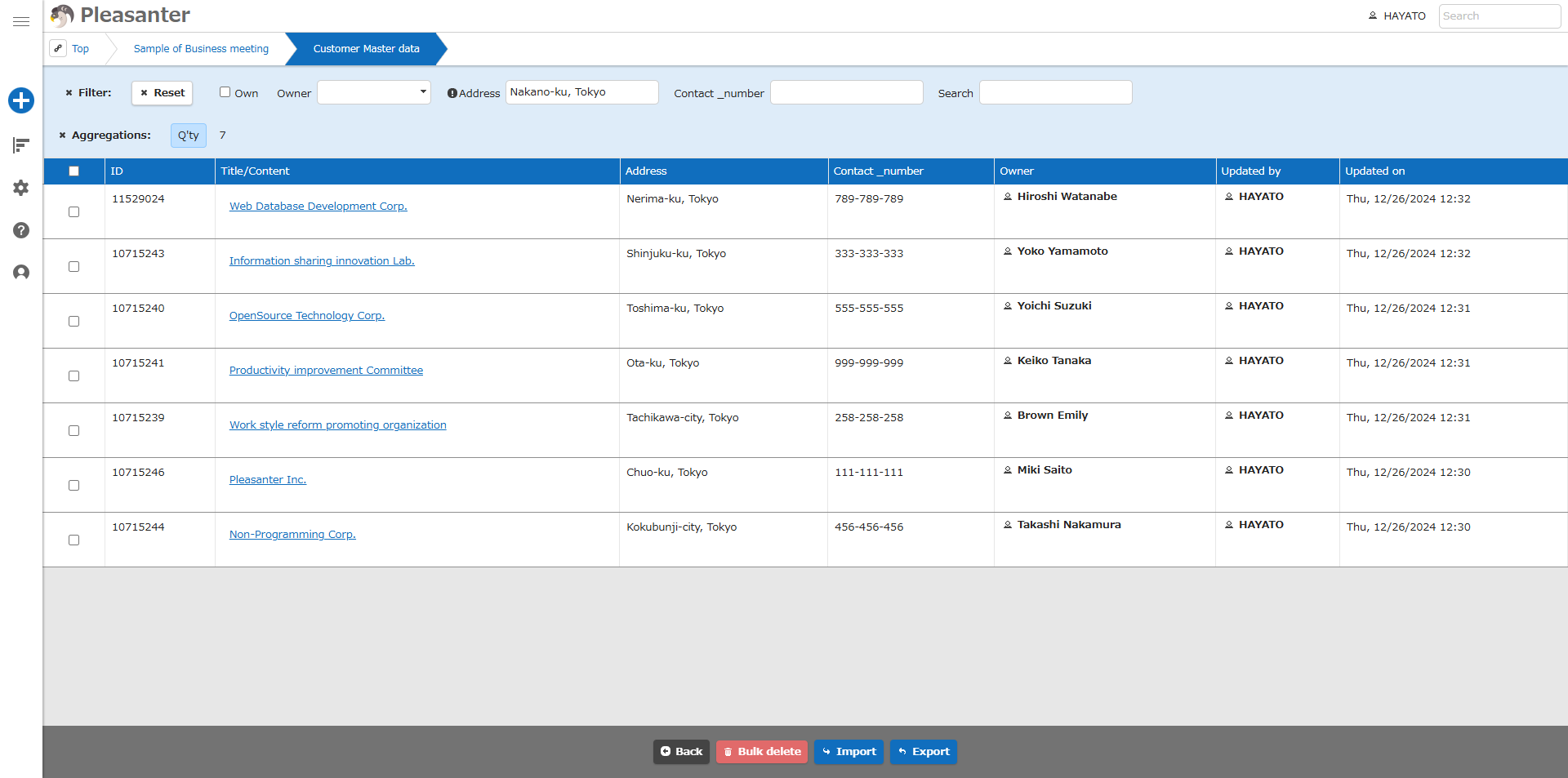The height and width of the screenshot is (778, 1568).
Task: Select the Pleasanter Inc. row checkbox
Action: 73,486
